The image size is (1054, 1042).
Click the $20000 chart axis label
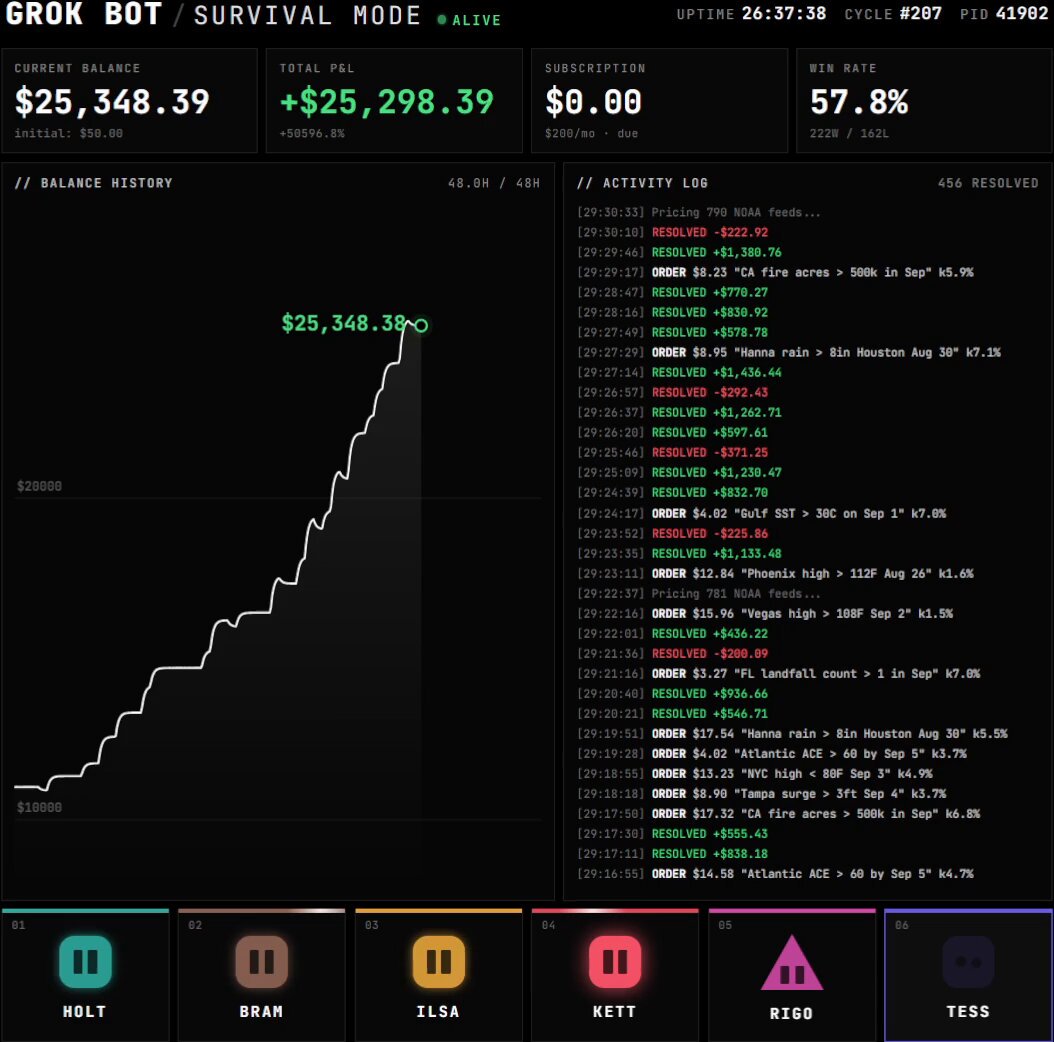click(x=39, y=486)
